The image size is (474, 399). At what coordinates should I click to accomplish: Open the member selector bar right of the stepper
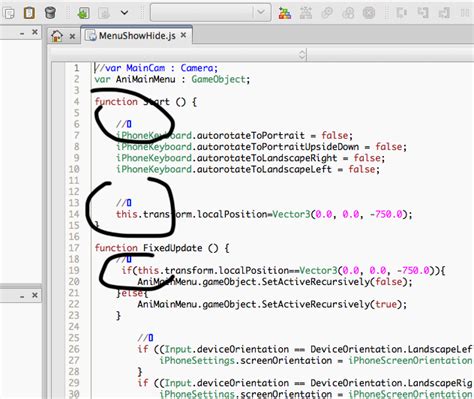(x=390, y=54)
